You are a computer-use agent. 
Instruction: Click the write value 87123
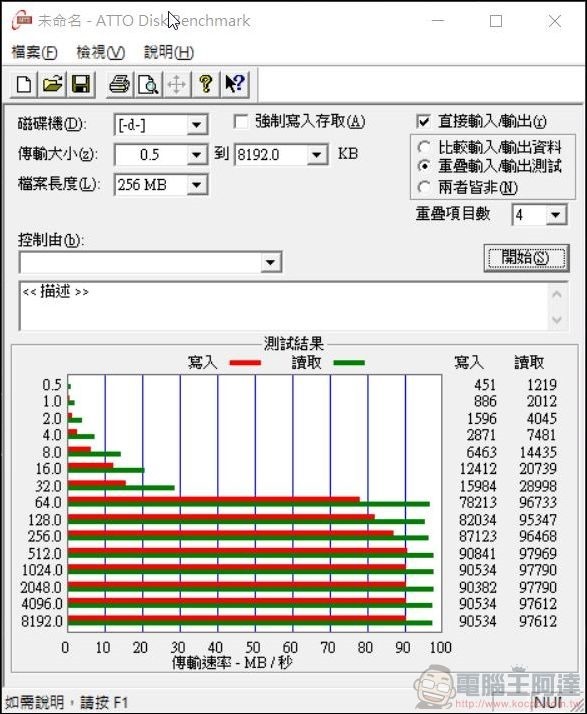(477, 536)
